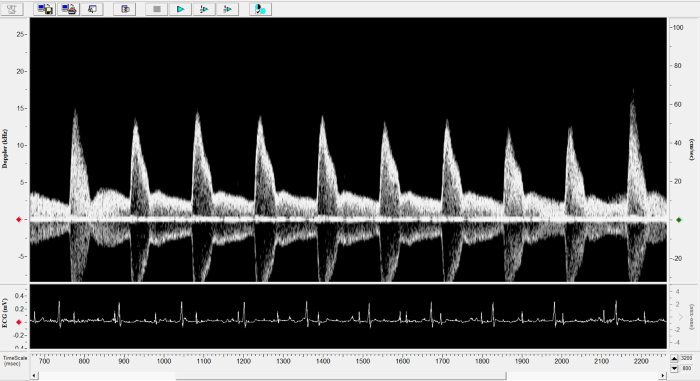Image resolution: width=700 pixels, height=381 pixels.
Task: Click the print screen toolbar icon
Action: pos(69,9)
